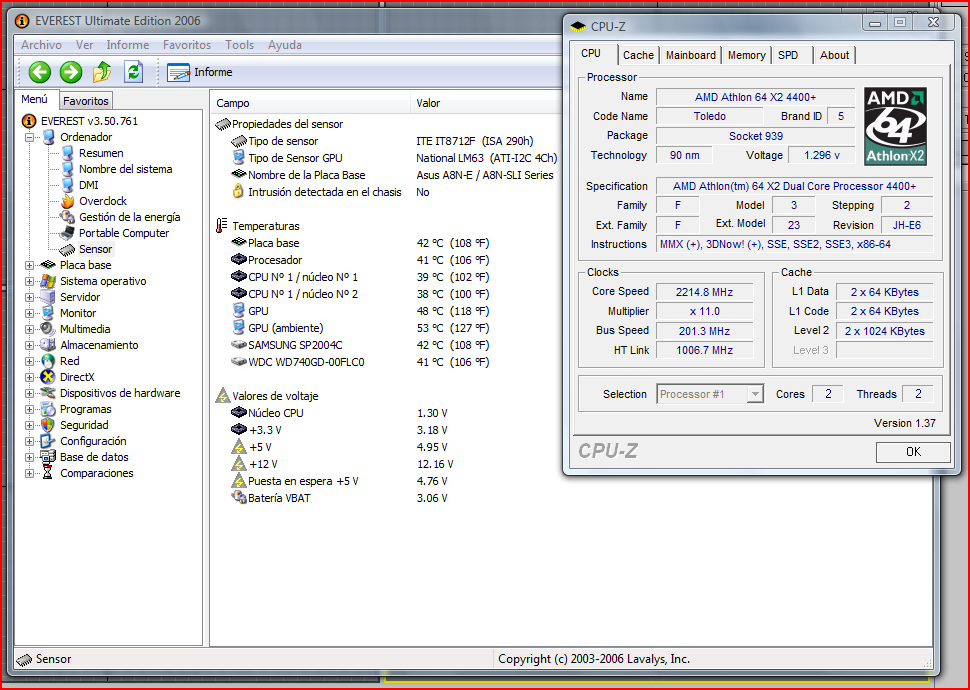Expand the Almacenamiento tree node
Image resolution: width=970 pixels, height=690 pixels.
[x=29, y=345]
